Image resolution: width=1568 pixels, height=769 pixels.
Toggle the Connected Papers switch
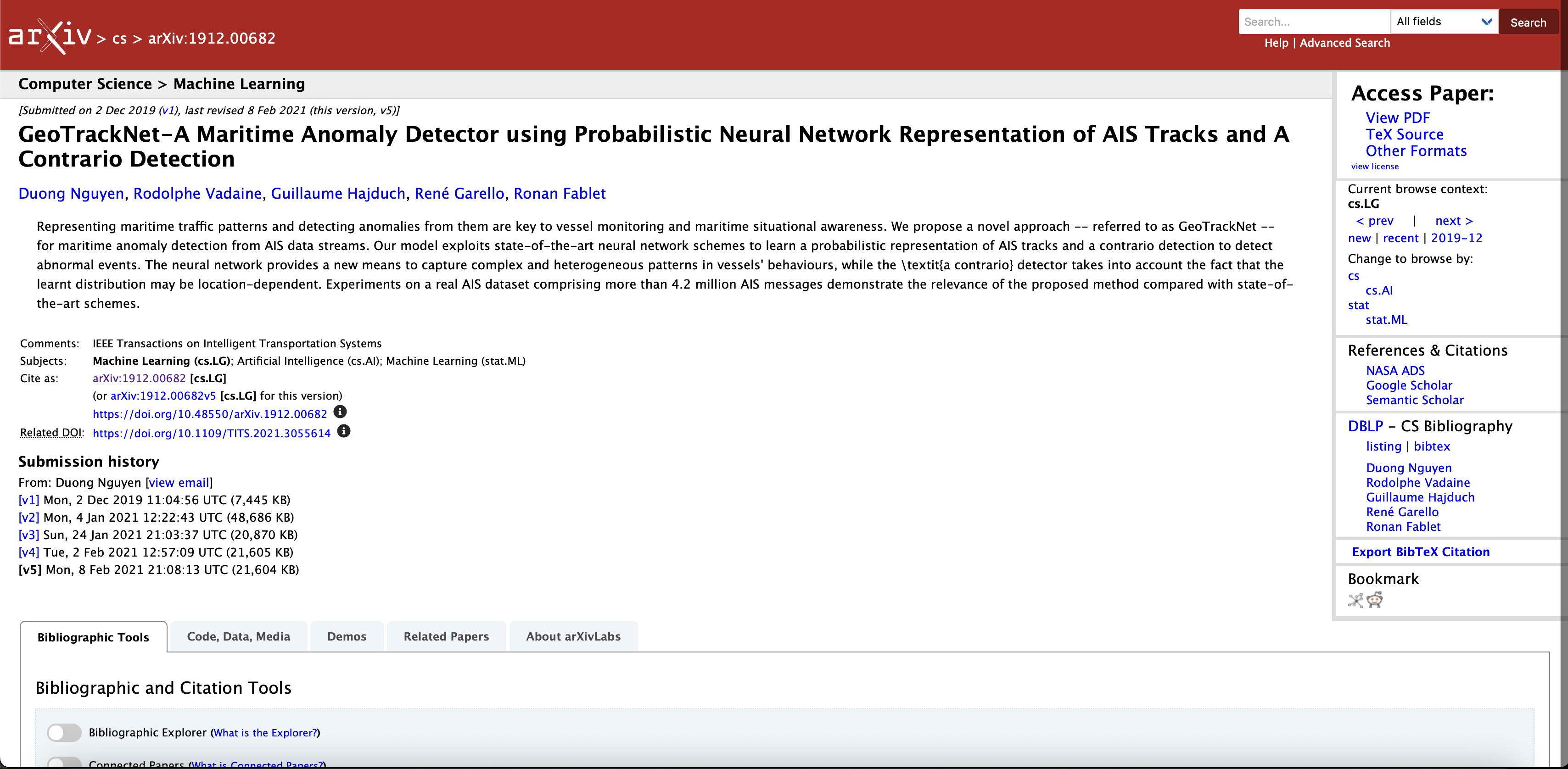click(x=65, y=762)
